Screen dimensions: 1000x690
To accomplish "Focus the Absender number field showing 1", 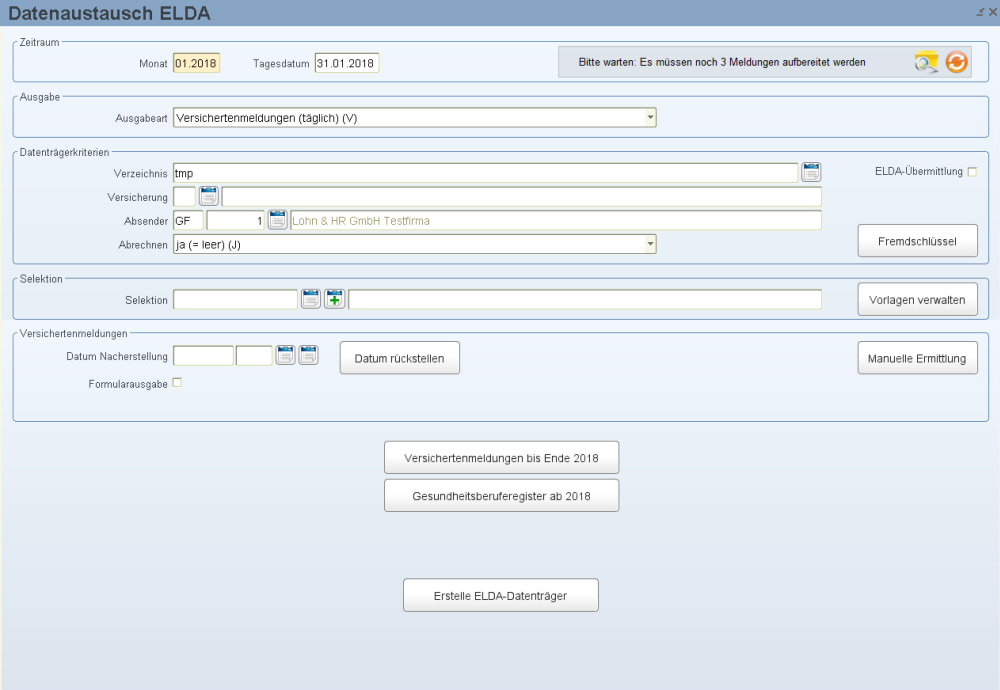I will 235,221.
